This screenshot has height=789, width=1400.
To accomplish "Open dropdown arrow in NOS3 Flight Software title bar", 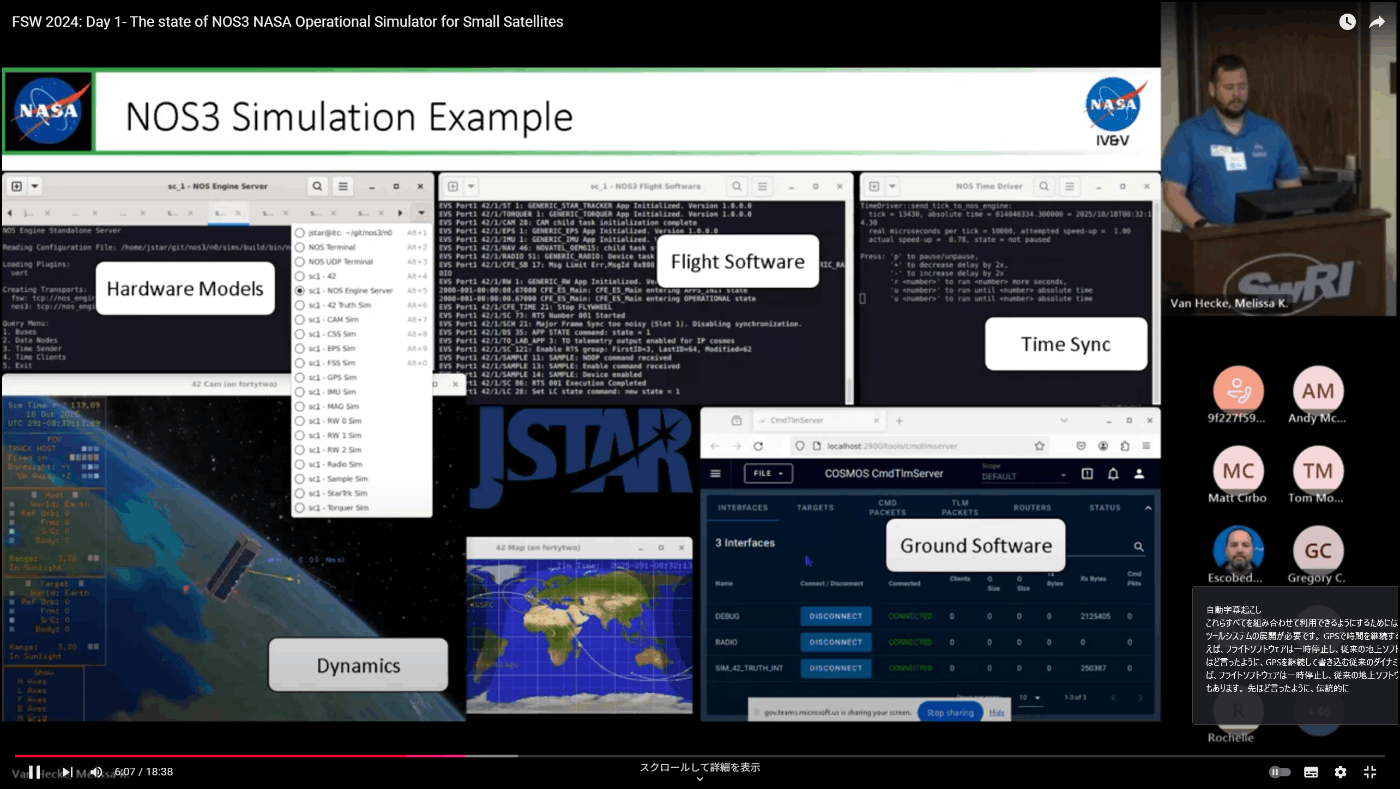I will point(471,186).
